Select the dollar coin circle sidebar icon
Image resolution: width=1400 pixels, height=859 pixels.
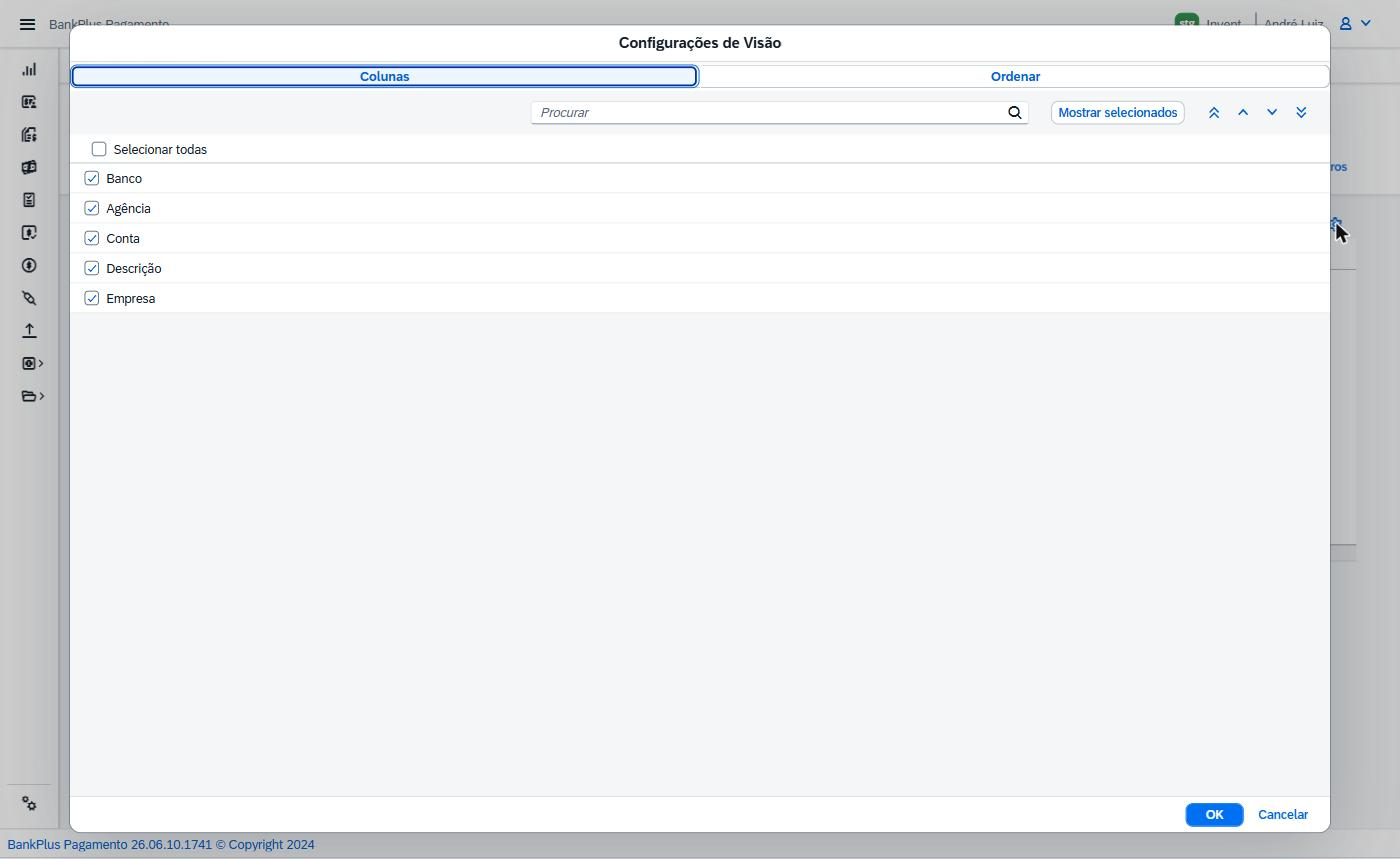(x=29, y=265)
